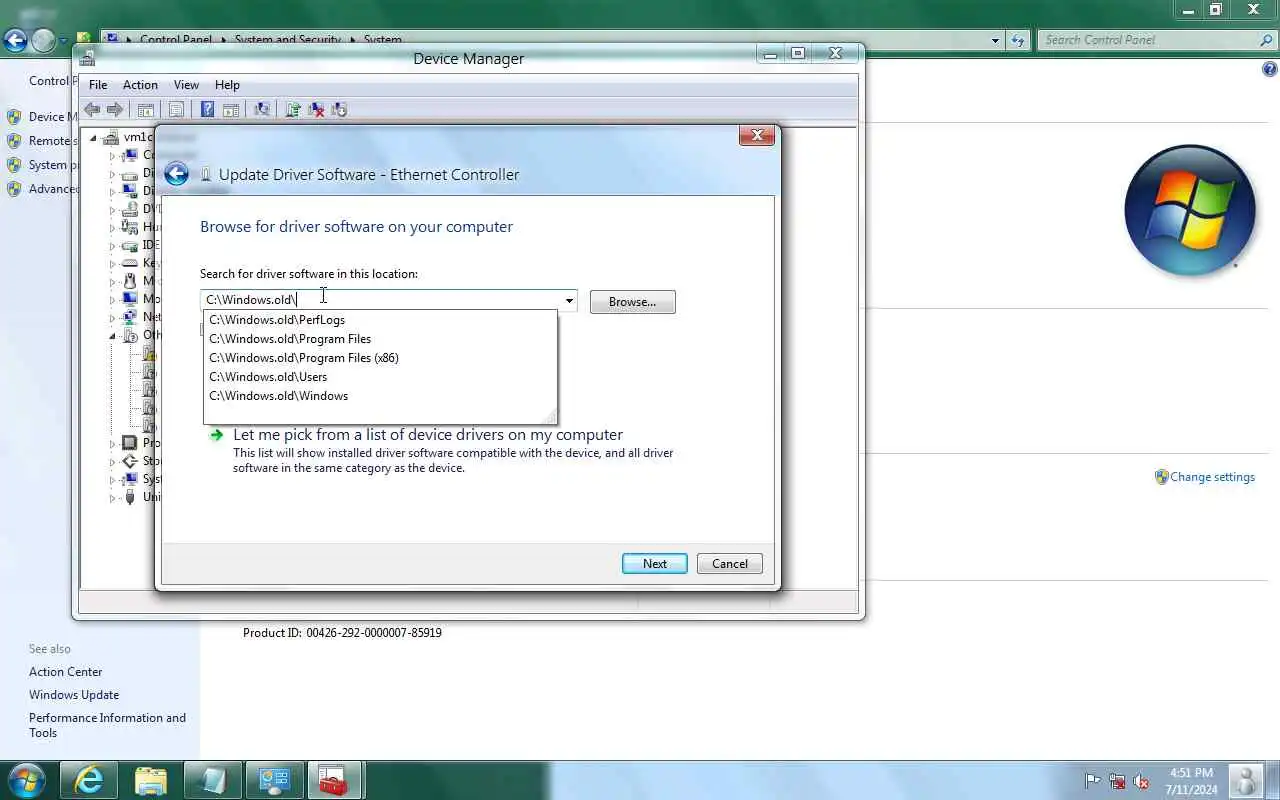The width and height of the screenshot is (1280, 800).
Task: Click the Action Center flag in the tray
Action: (x=1093, y=781)
